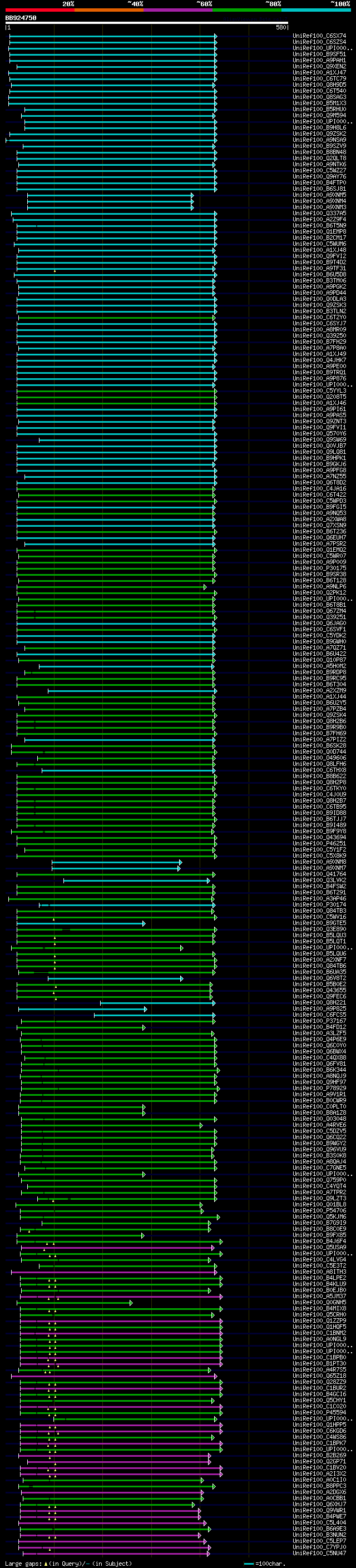356x1568 pixels.
Task: Select UniRef100_A9XNM5 label
Action: [319, 195]
